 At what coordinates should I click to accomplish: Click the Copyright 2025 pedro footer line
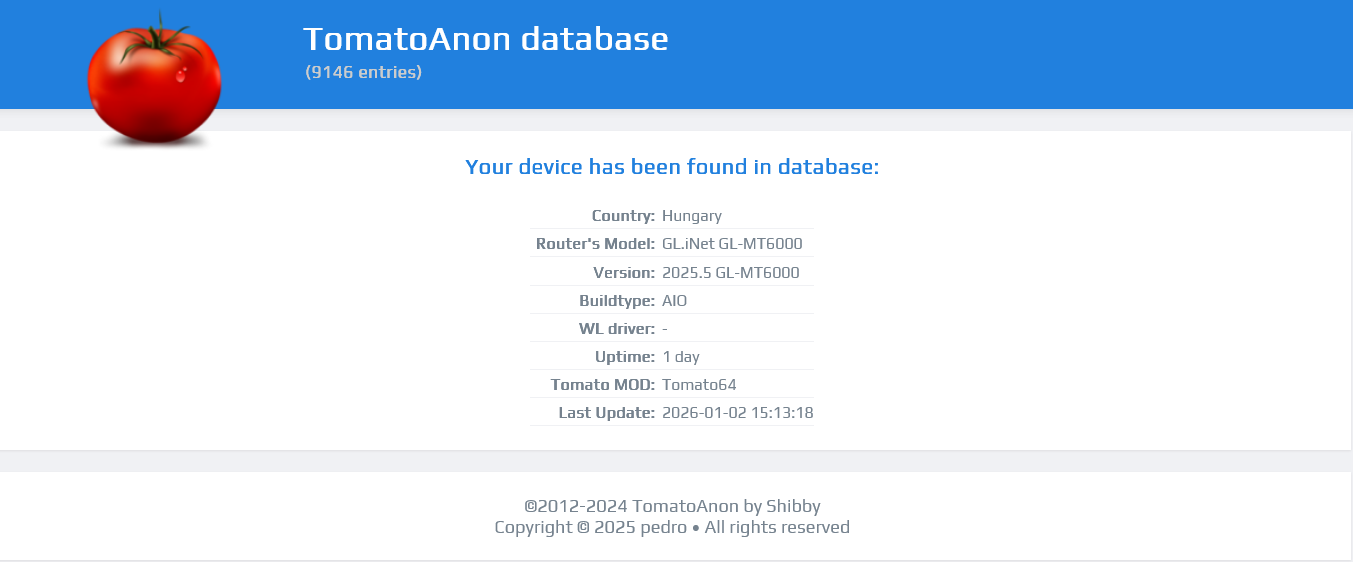coord(672,527)
